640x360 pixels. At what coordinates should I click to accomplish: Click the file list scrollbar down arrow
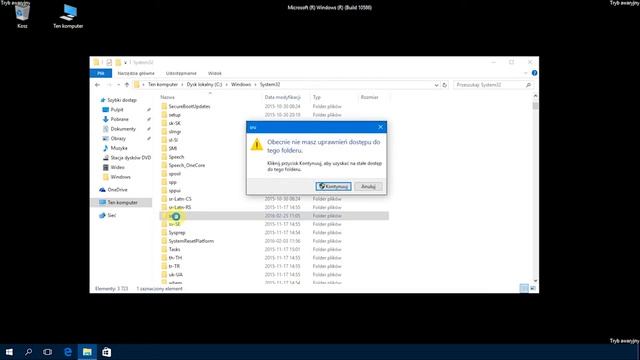pyautogui.click(x=535, y=281)
